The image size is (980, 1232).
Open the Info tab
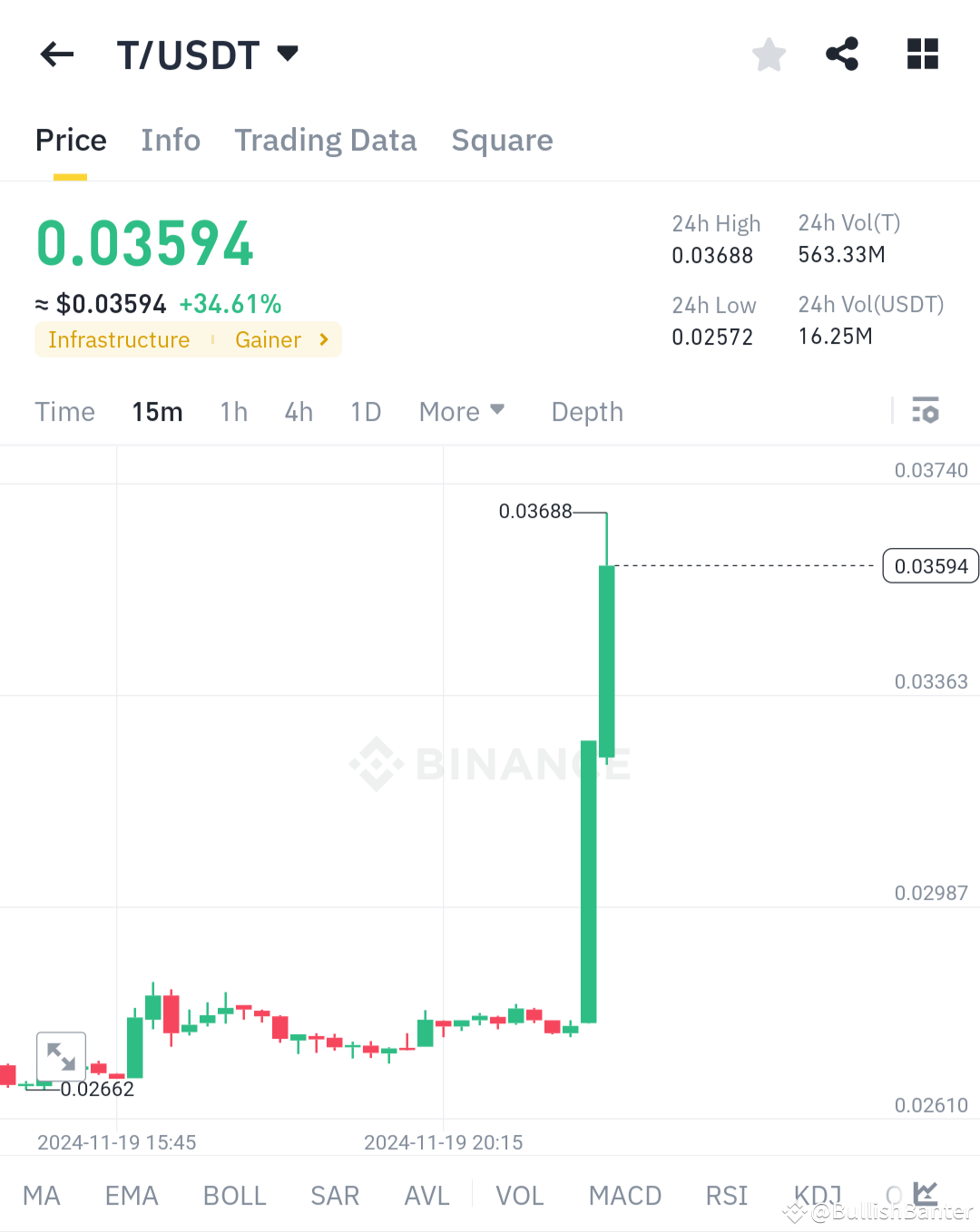170,140
